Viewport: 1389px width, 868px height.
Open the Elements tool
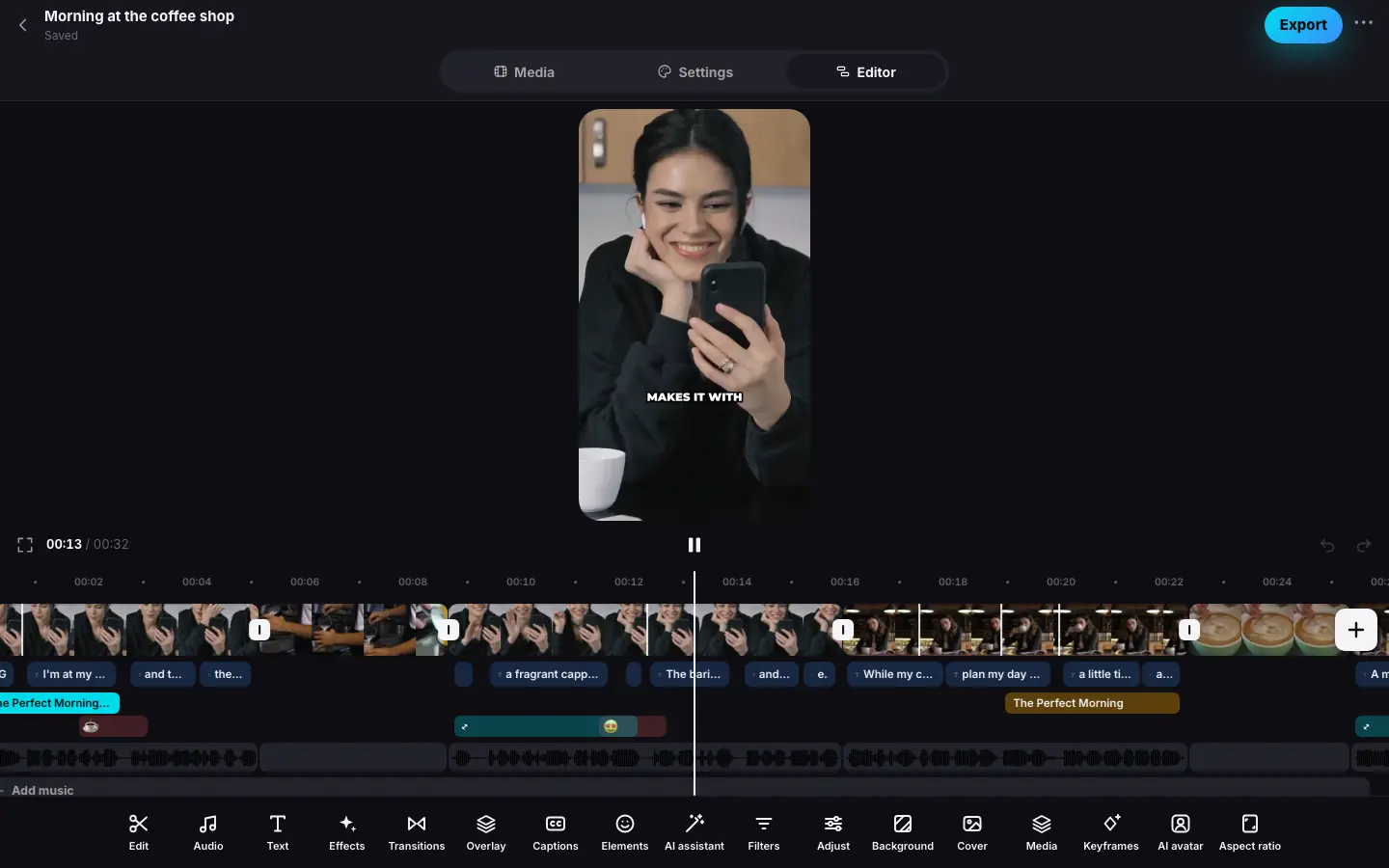click(625, 832)
